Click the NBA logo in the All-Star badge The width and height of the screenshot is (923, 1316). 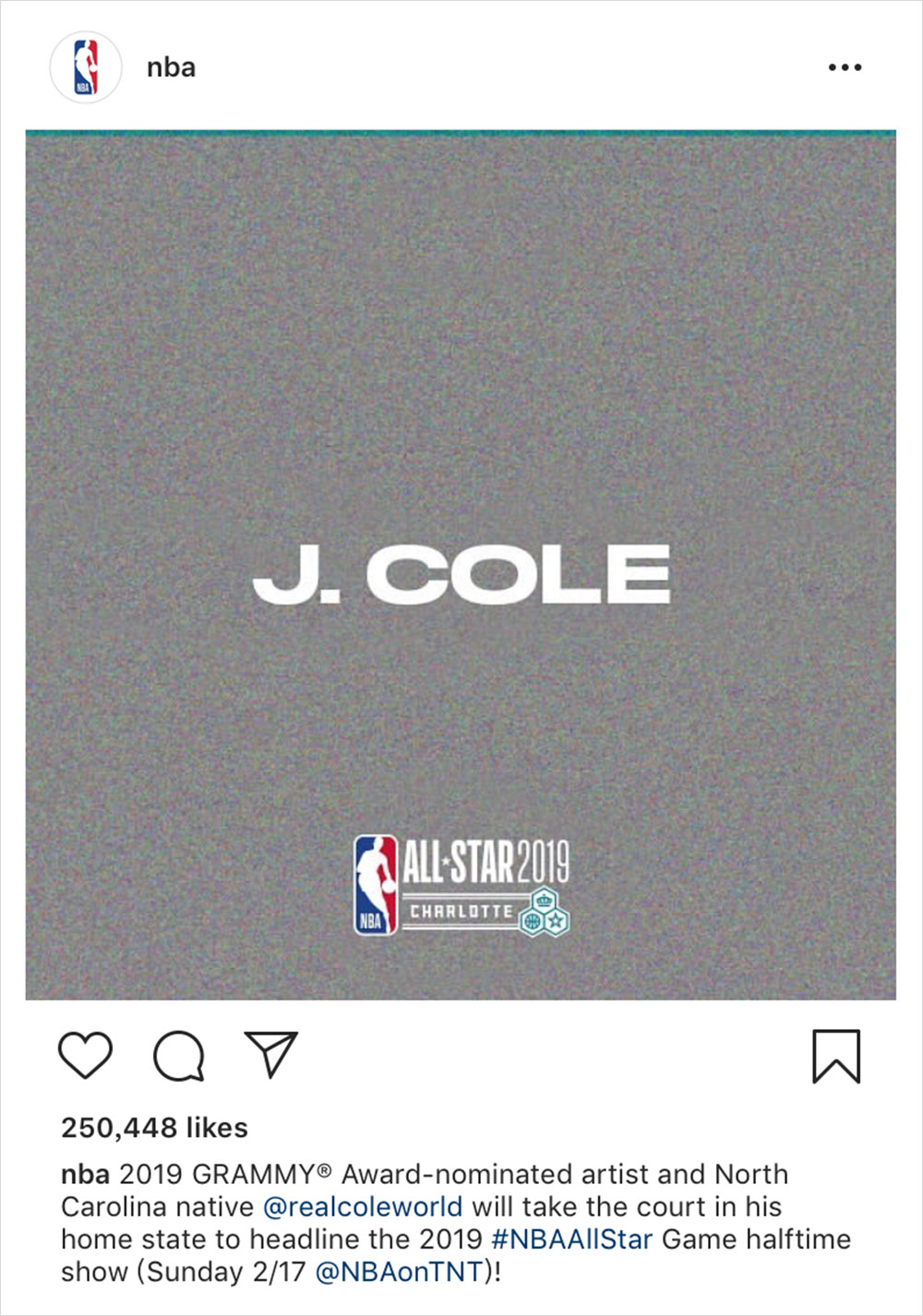click(x=376, y=886)
